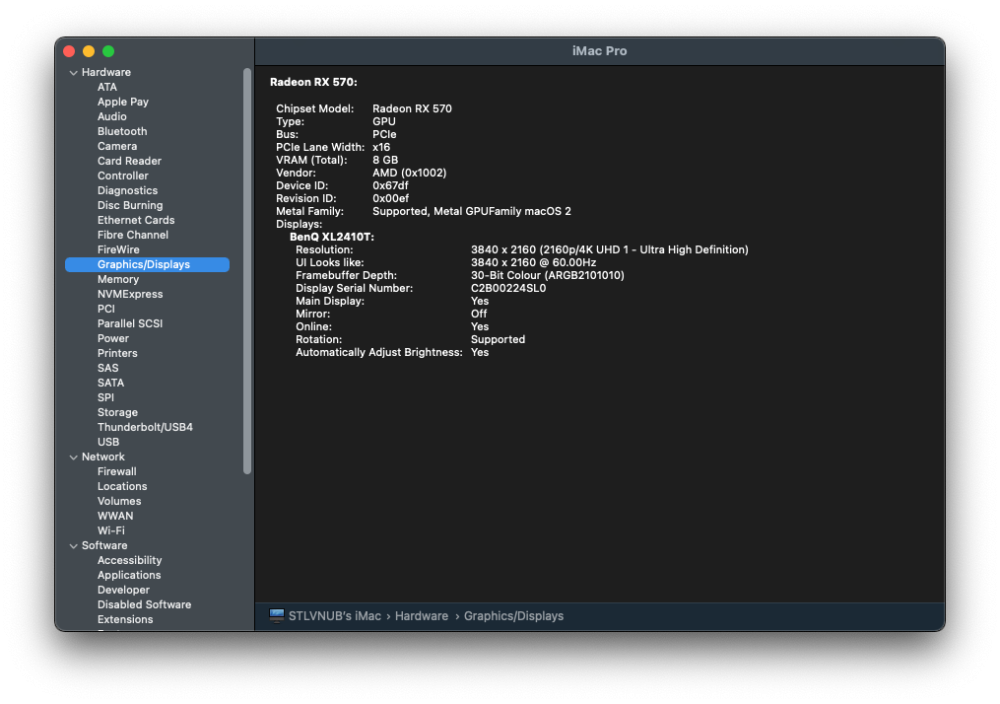Screen dimensions: 1000x704
Task: Select Bluetooth in the sidebar
Action: coord(122,131)
